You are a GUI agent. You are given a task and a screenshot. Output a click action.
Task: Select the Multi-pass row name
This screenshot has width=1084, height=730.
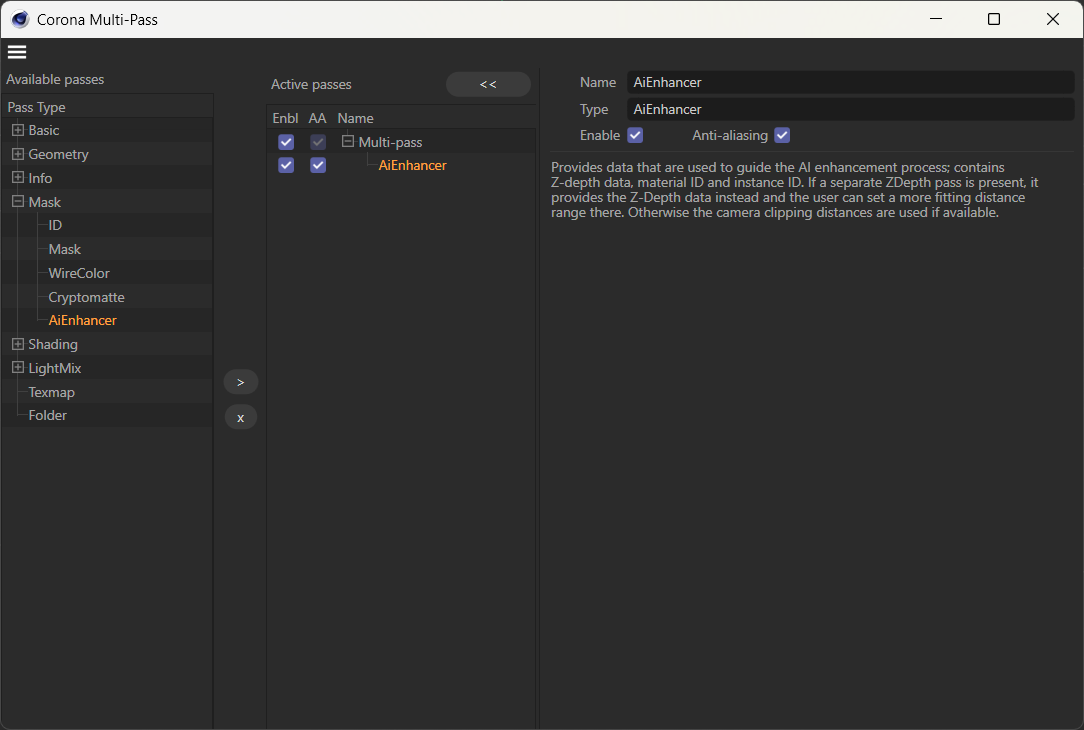coord(390,142)
